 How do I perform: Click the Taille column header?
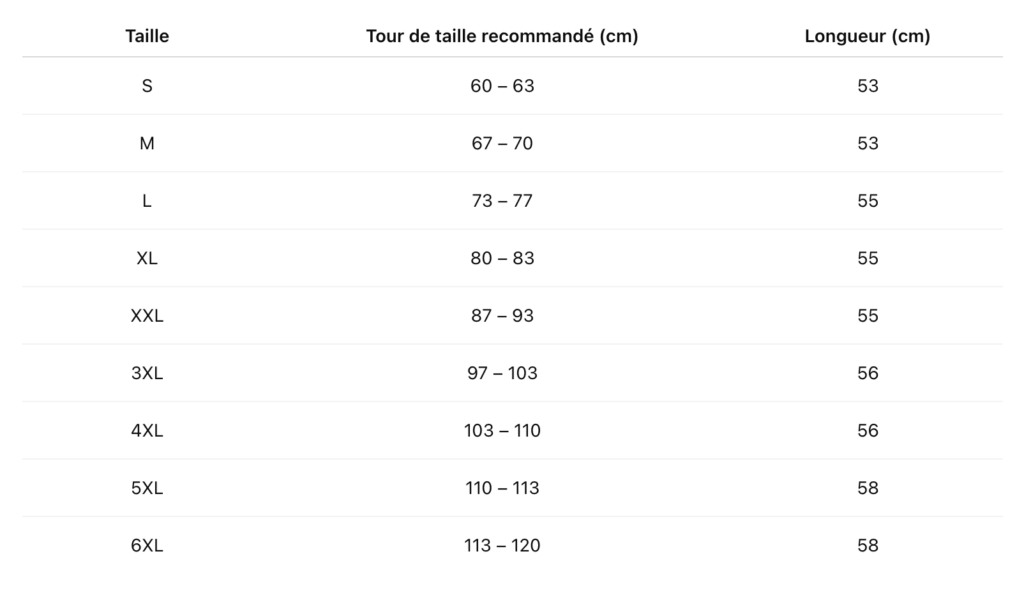[147, 36]
